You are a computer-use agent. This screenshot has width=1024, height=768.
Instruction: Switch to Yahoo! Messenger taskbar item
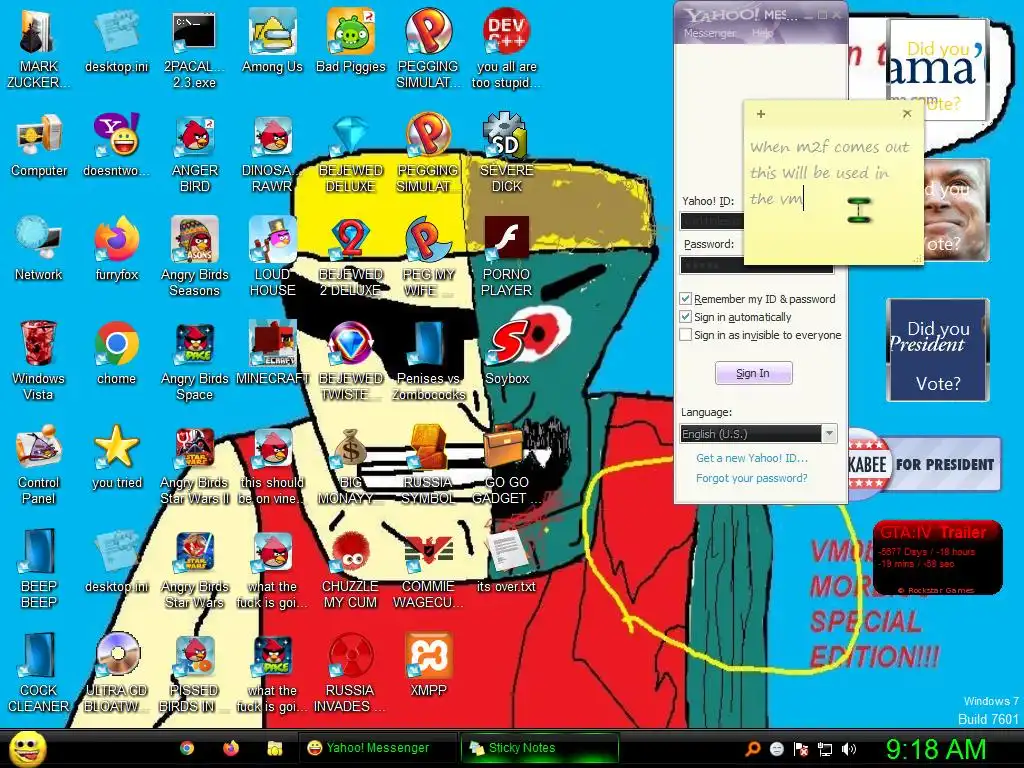coord(377,748)
